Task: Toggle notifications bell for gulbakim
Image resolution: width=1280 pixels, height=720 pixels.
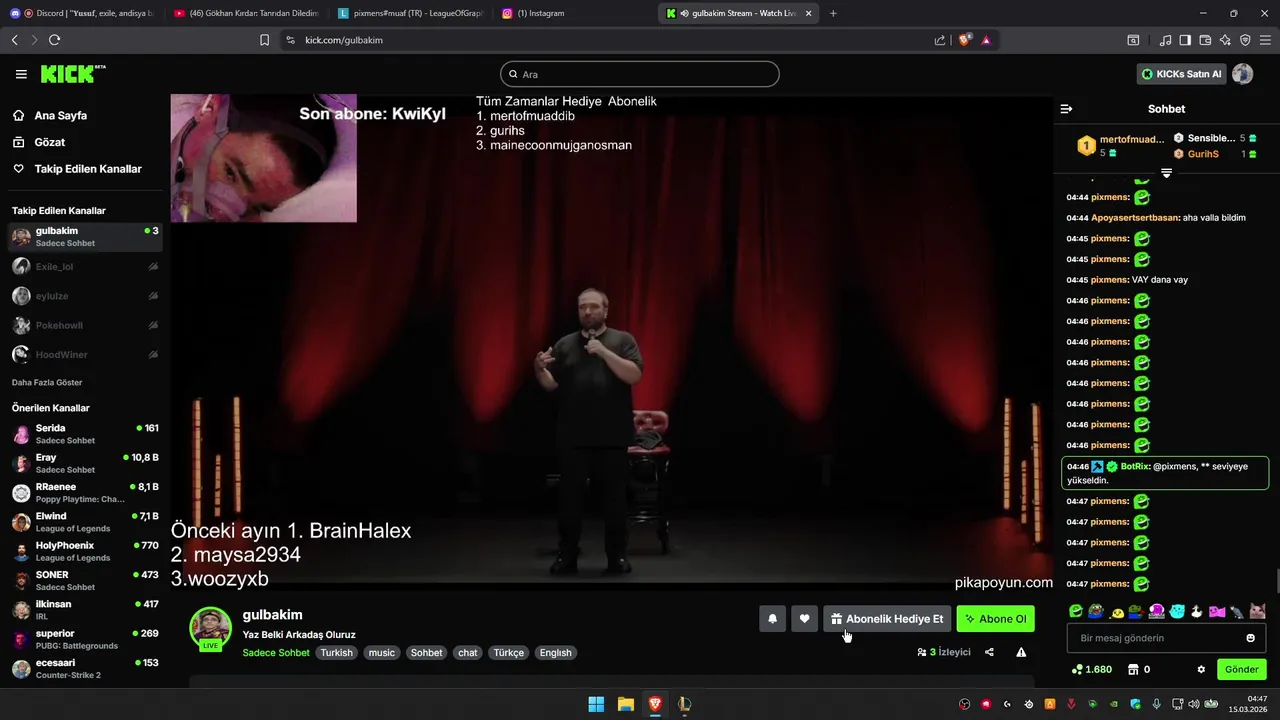Action: 772,619
